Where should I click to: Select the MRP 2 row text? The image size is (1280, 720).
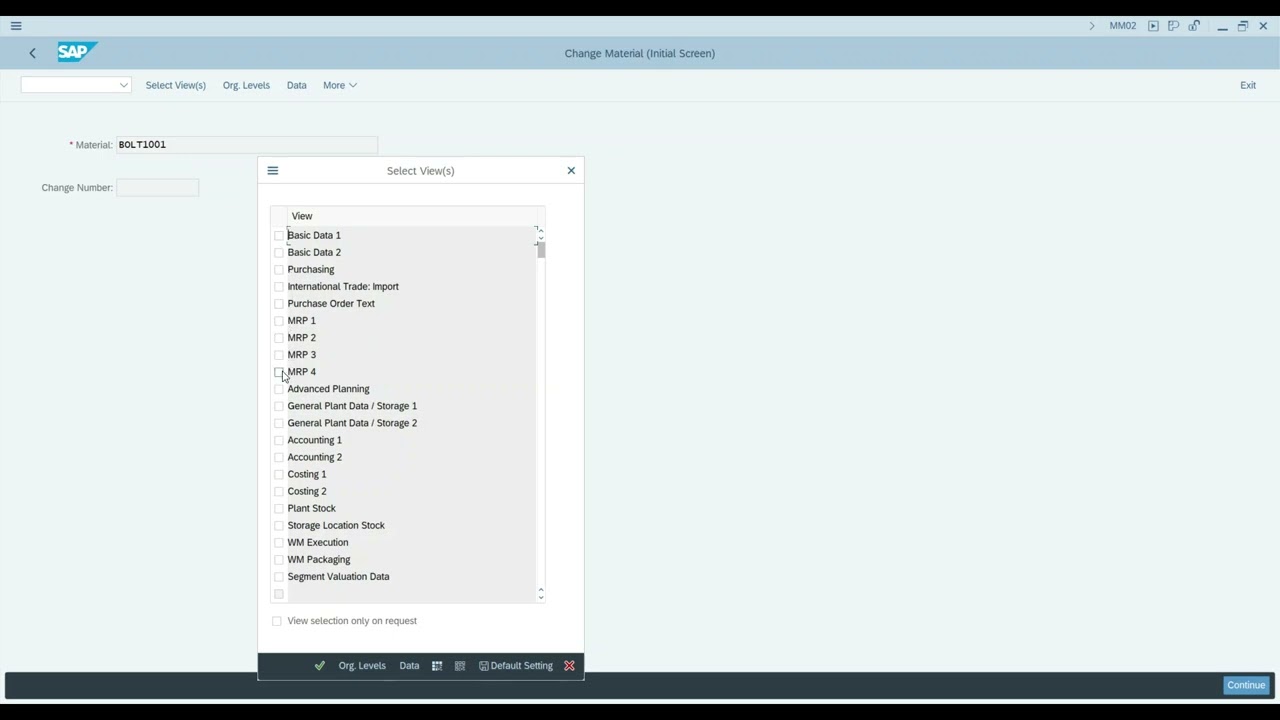302,338
